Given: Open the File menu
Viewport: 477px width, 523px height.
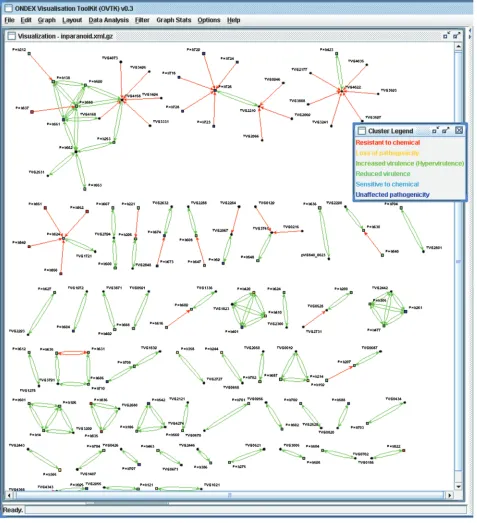Looking at the screenshot, I should [x=9, y=20].
